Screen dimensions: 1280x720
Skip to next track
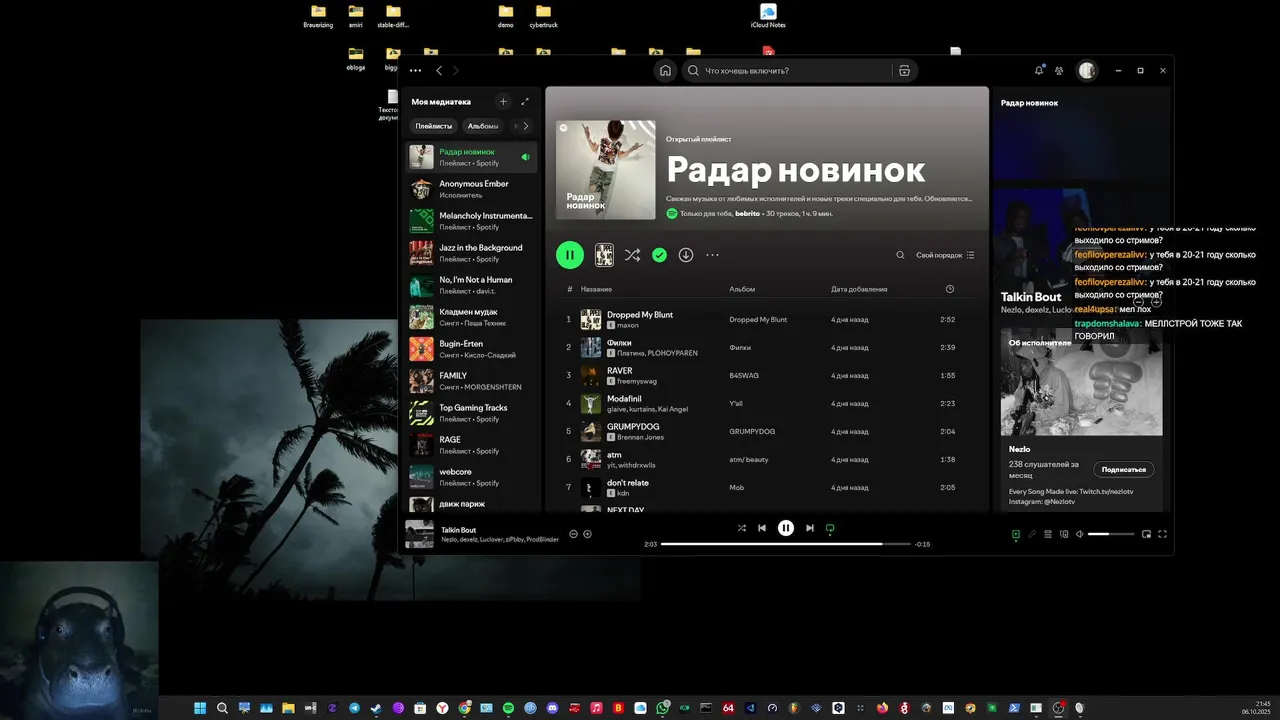(x=810, y=528)
